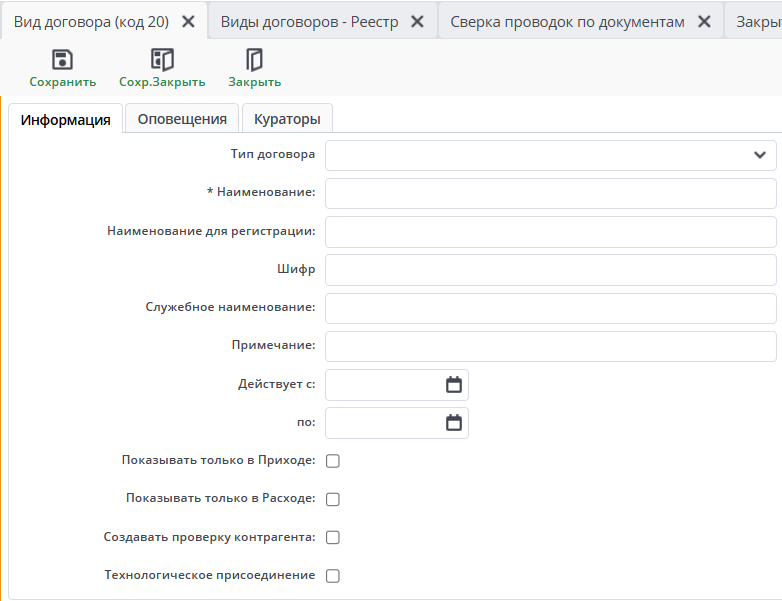Click into the Примечание field

pos(550,346)
